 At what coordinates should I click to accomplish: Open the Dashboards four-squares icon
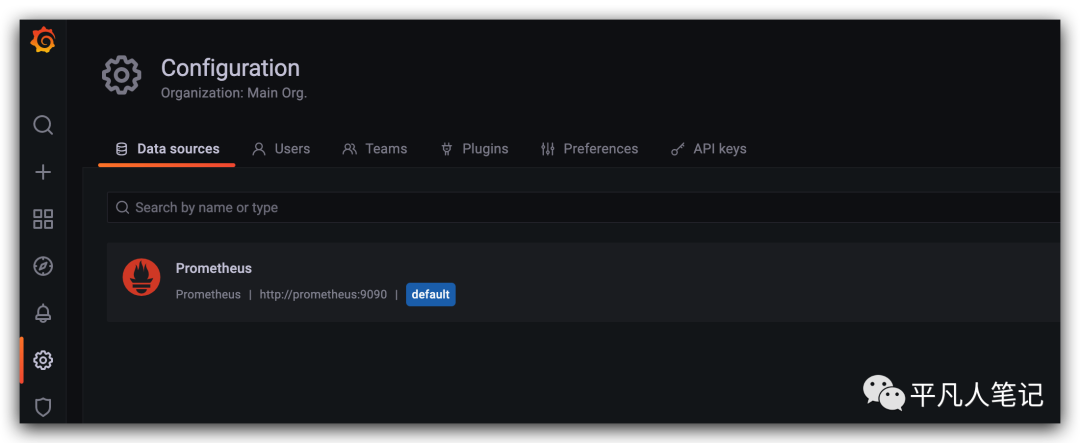[x=43, y=219]
